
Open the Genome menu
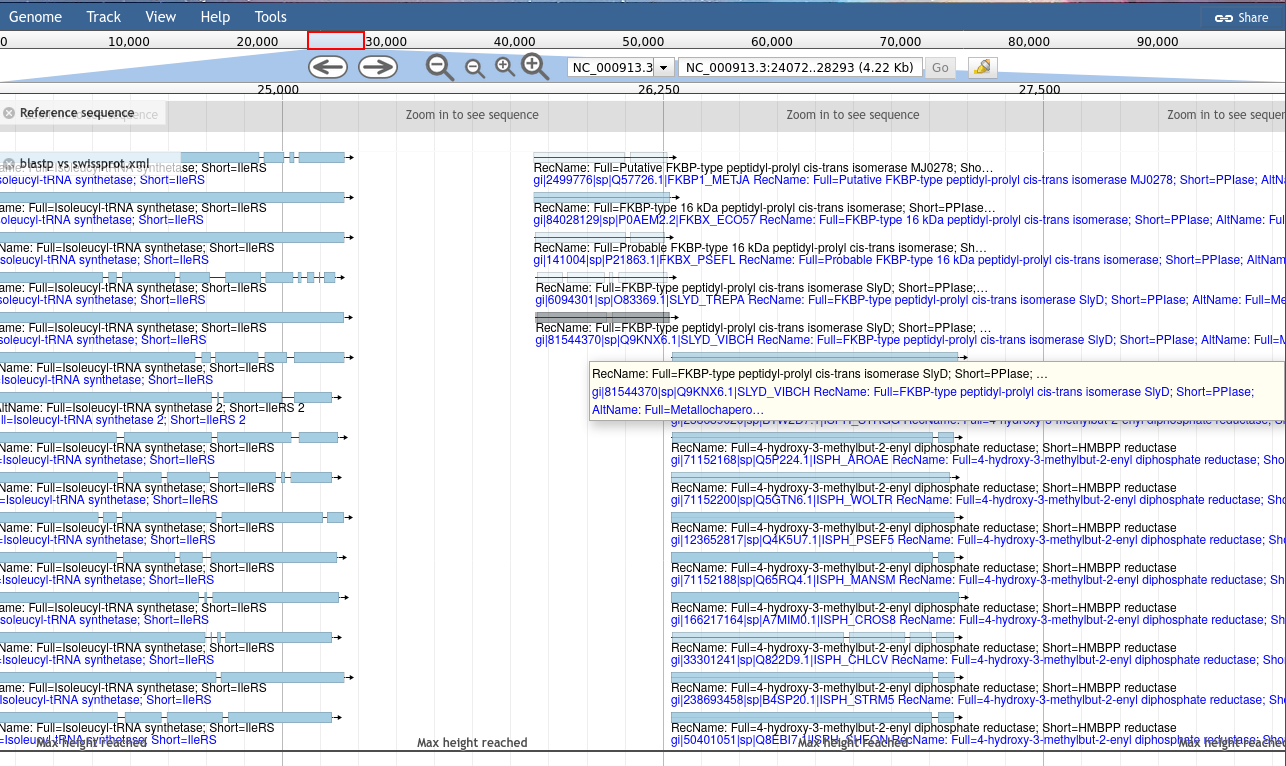pos(35,17)
